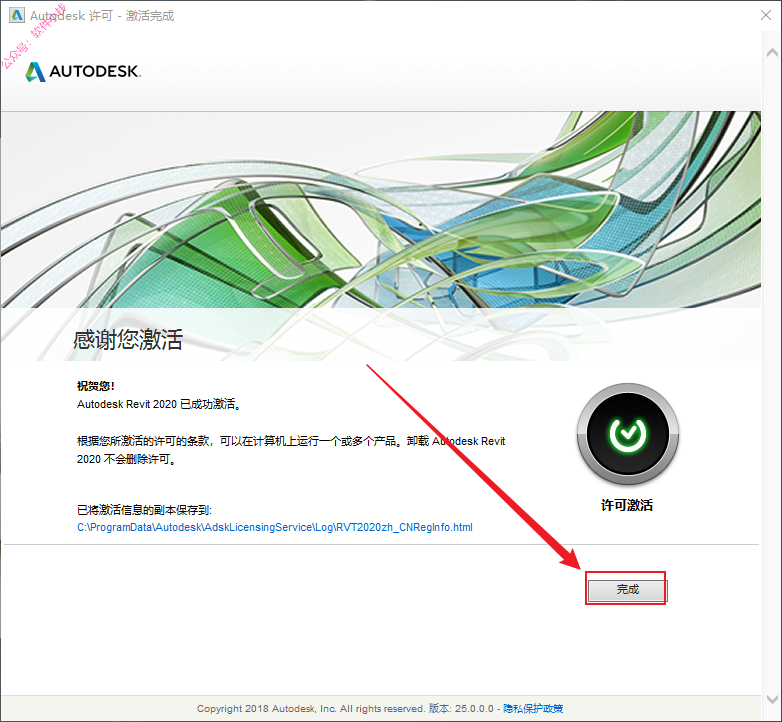
Task: Click the 完成 finish button
Action: coord(626,590)
